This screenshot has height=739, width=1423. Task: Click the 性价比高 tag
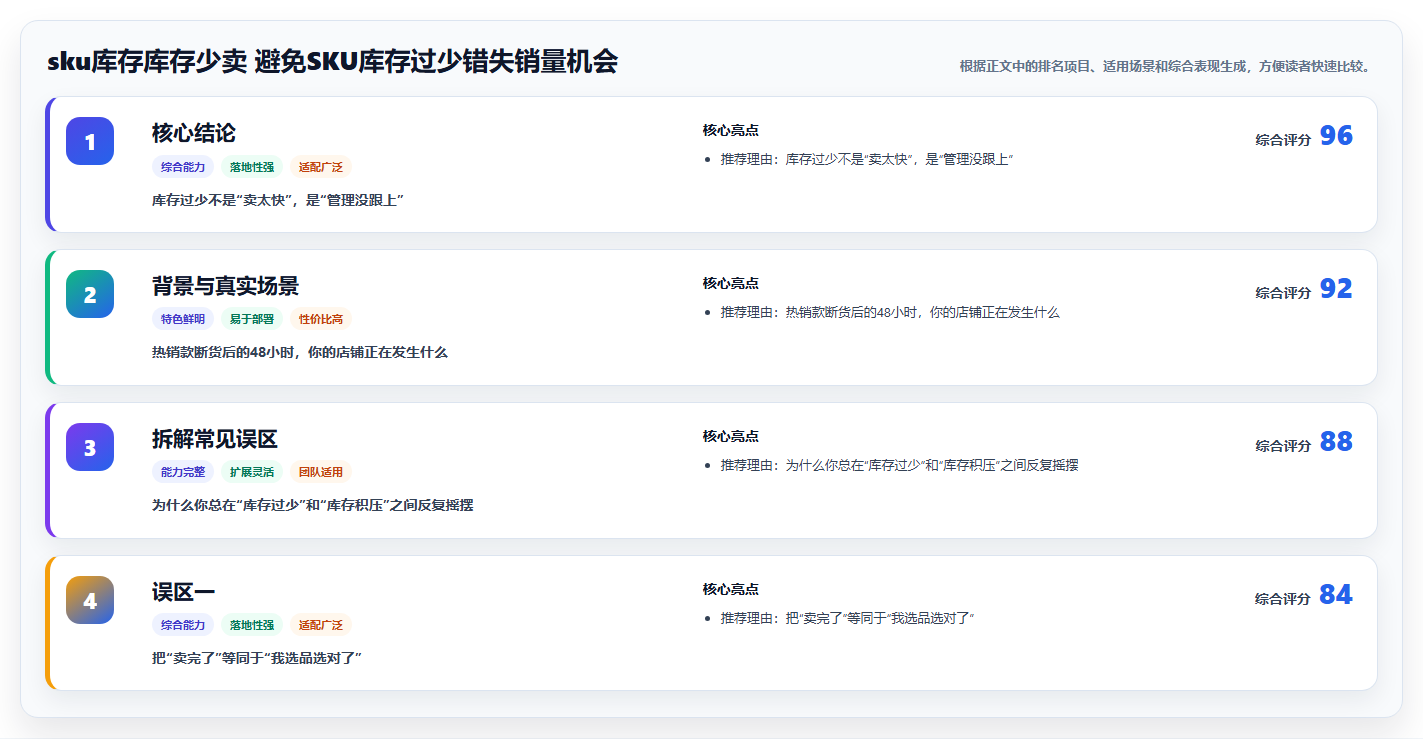point(321,319)
